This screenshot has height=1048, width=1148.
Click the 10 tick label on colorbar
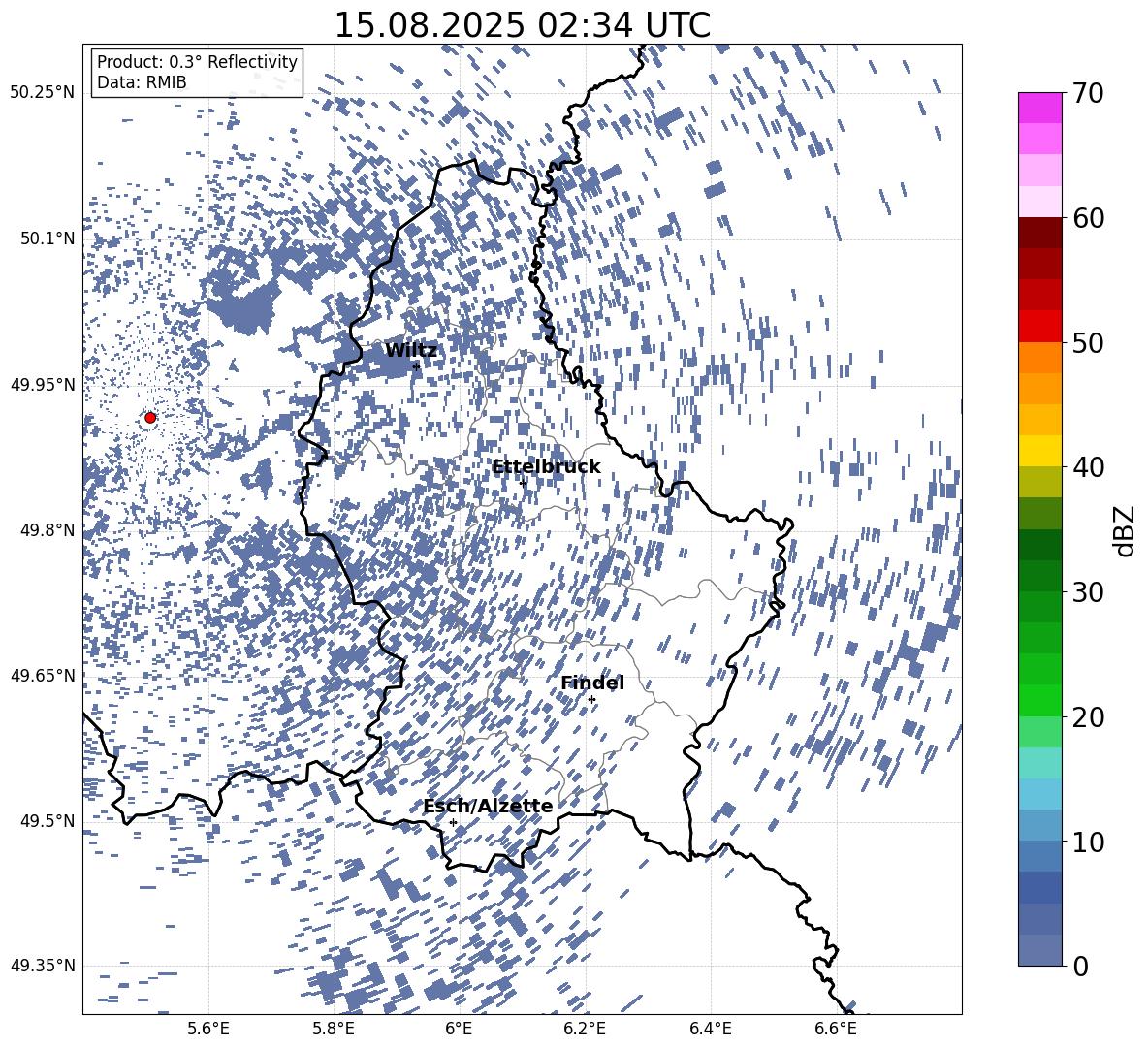click(x=1088, y=842)
